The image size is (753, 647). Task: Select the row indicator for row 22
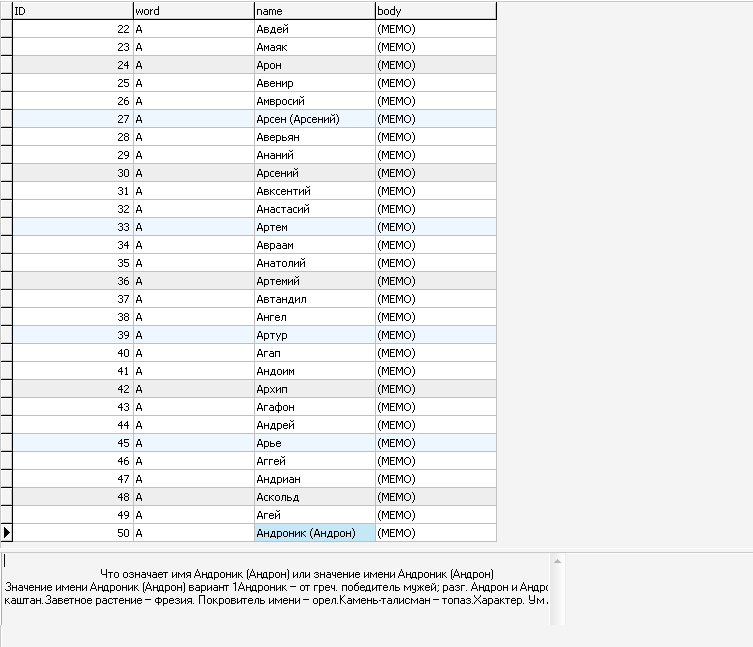point(7,29)
